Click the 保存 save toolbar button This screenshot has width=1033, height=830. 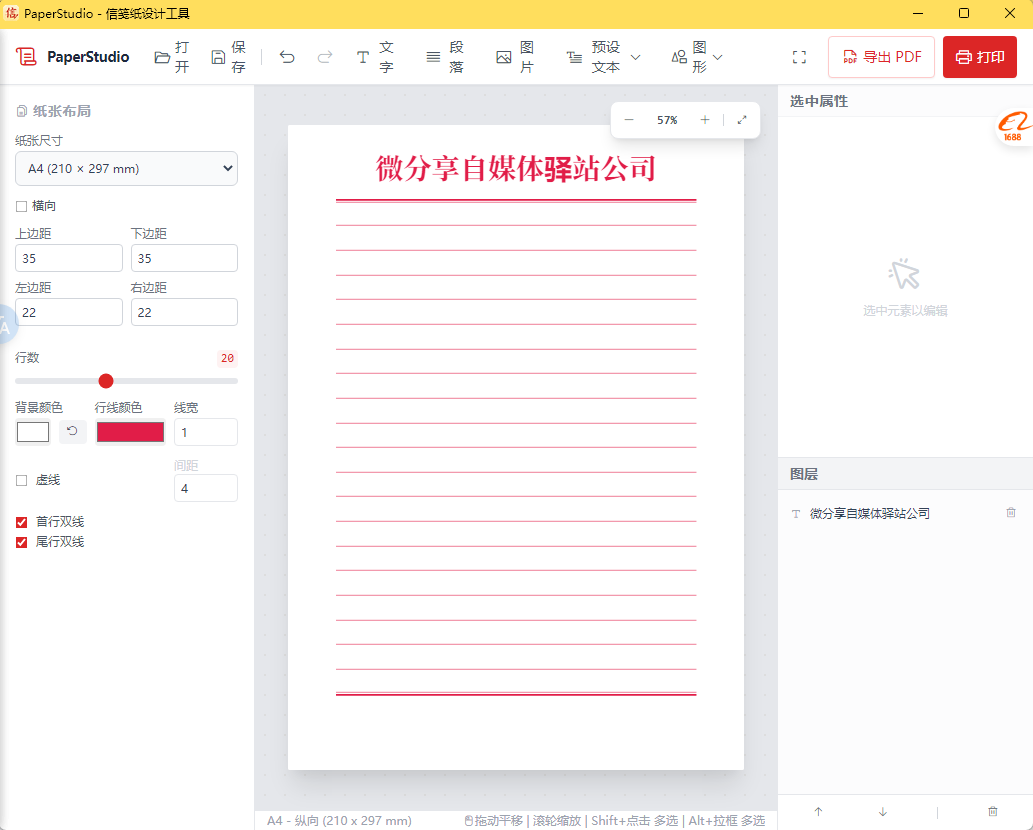click(229, 57)
